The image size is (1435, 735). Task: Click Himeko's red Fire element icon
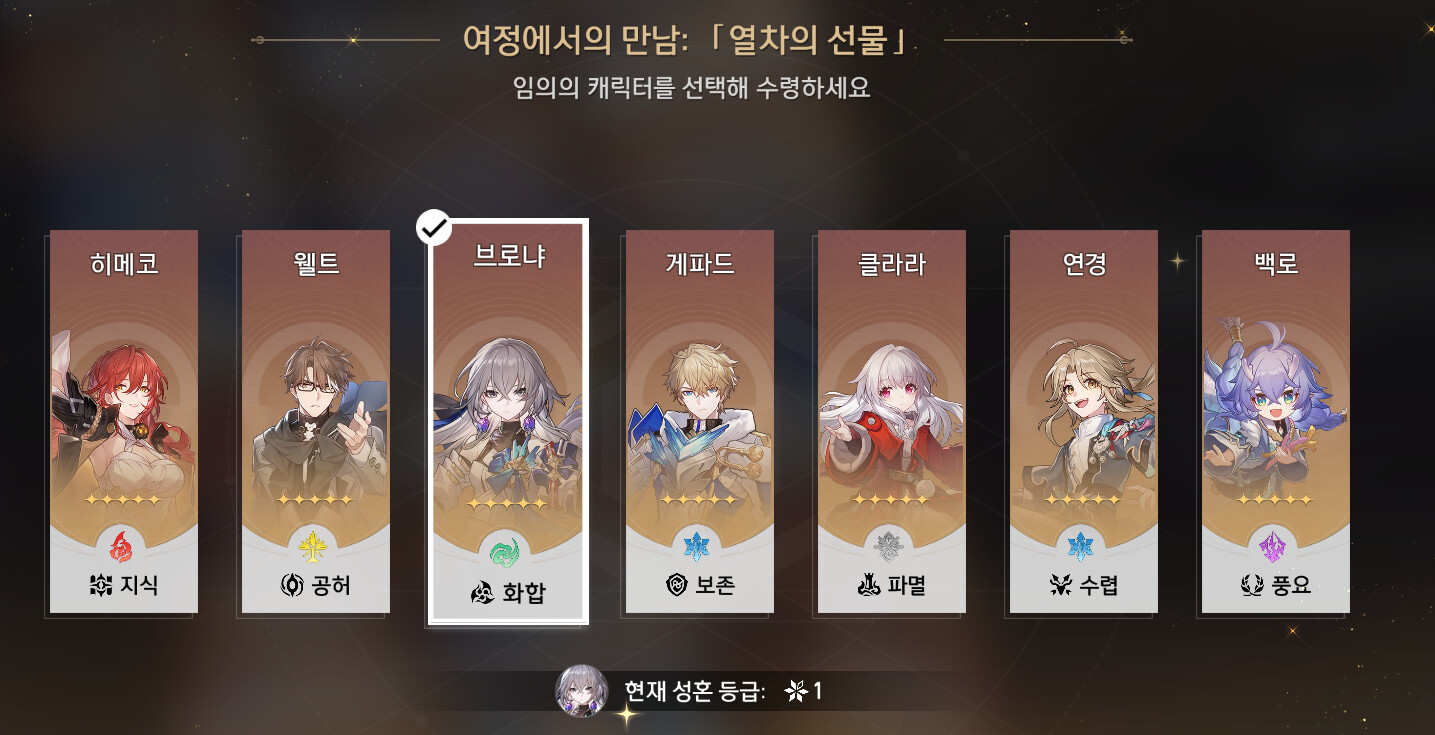[x=124, y=546]
